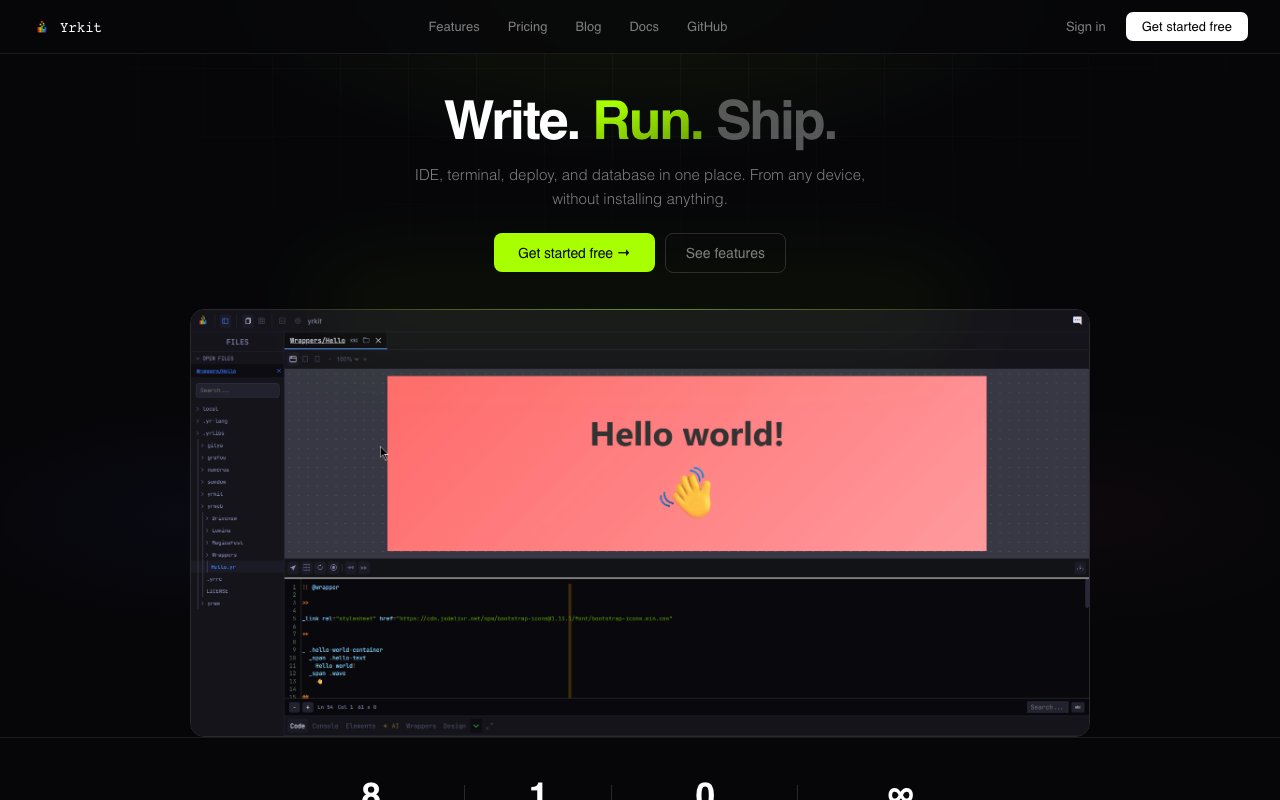Click the files Search field
Viewport: 1280px width, 800px height.
pos(237,390)
